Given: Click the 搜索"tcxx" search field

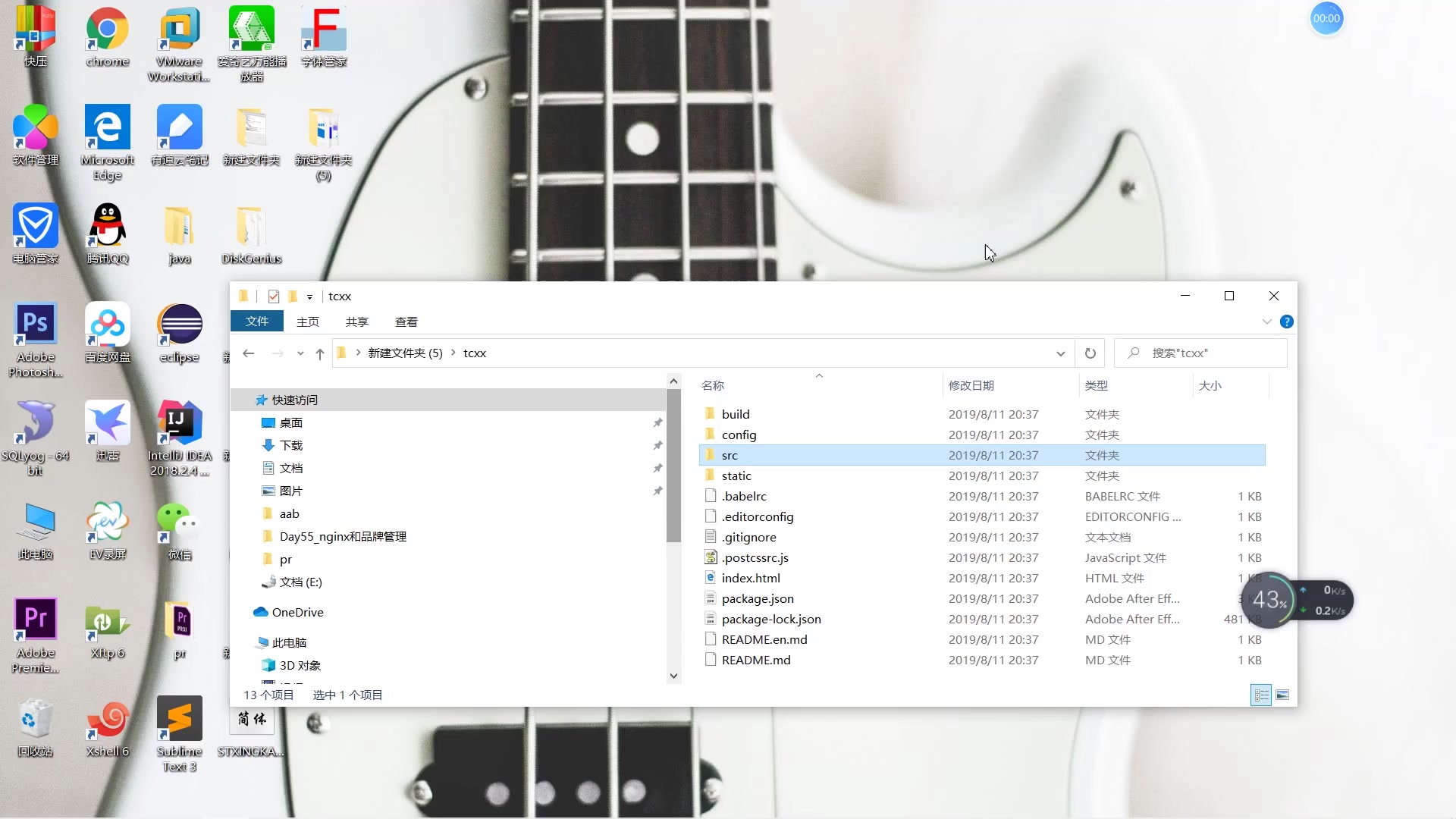Looking at the screenshot, I should (1201, 353).
